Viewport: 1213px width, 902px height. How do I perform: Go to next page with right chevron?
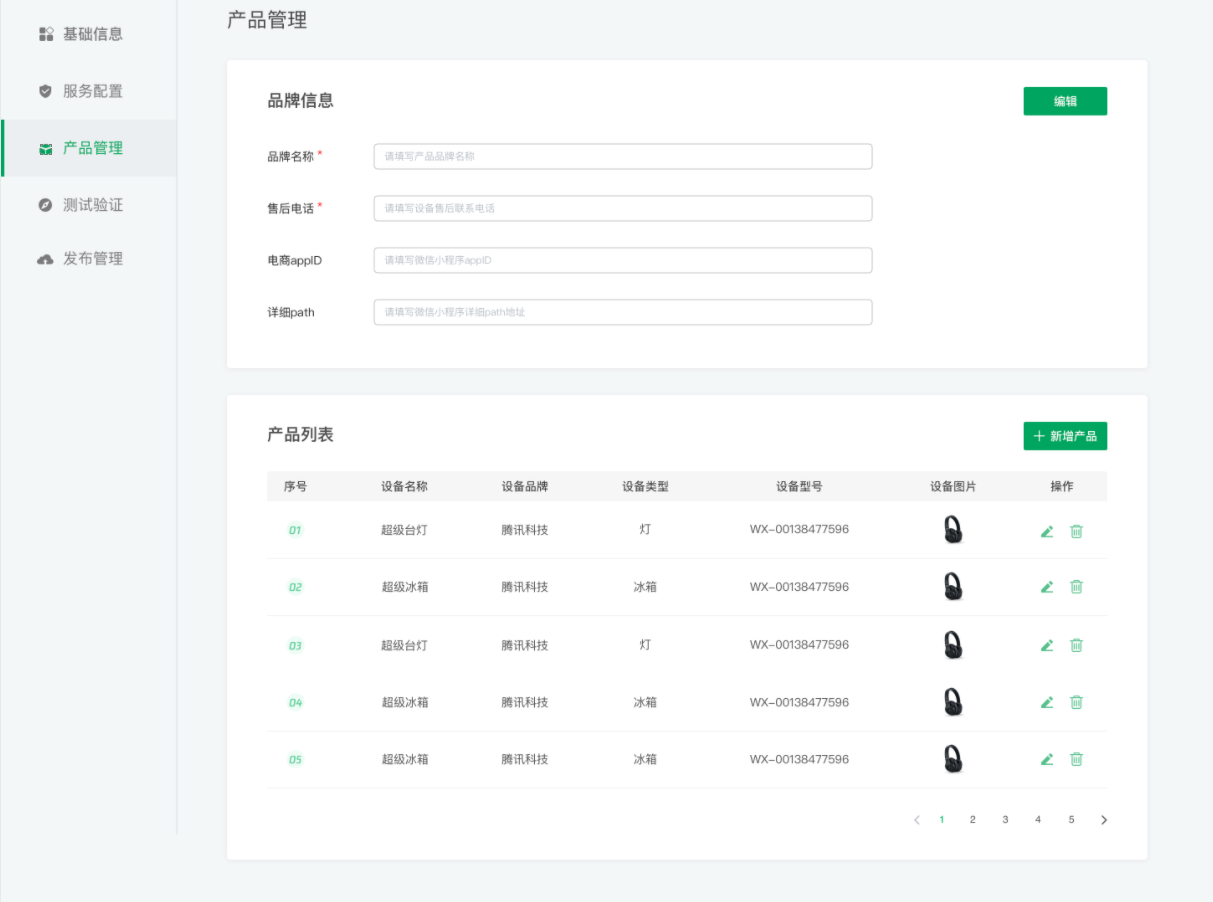[x=1104, y=820]
